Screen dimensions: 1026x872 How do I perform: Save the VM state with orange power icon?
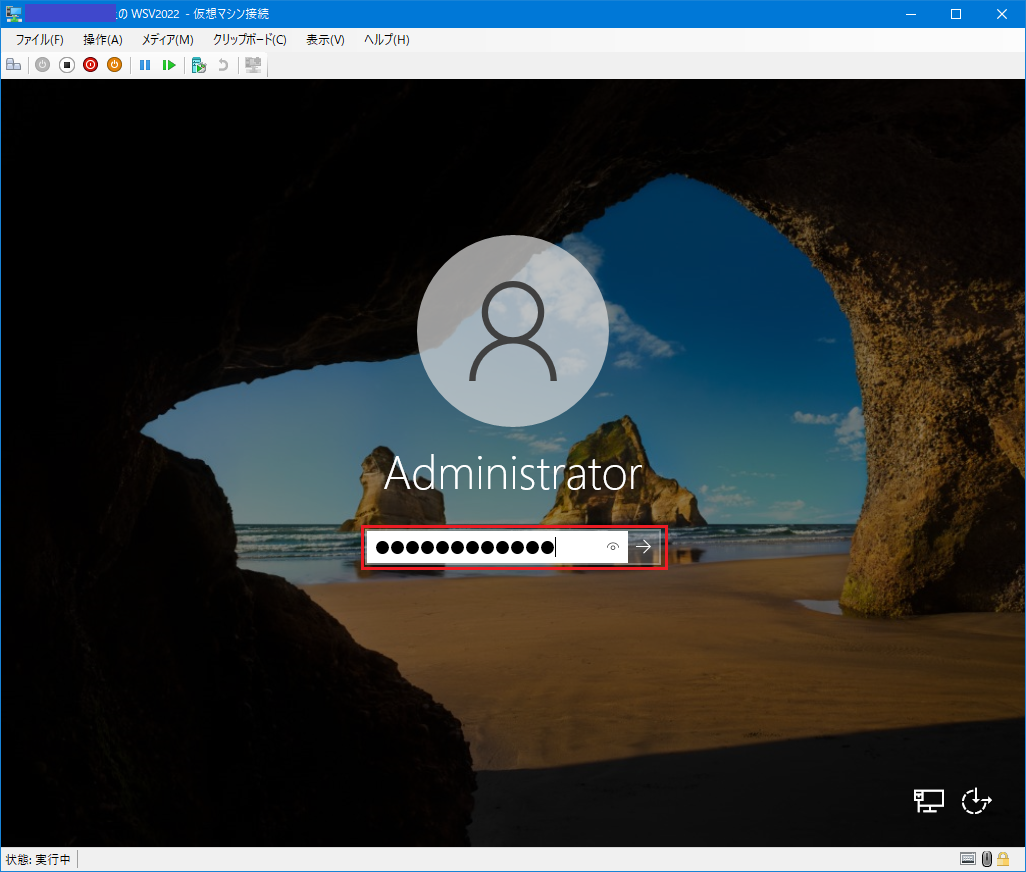pos(114,64)
